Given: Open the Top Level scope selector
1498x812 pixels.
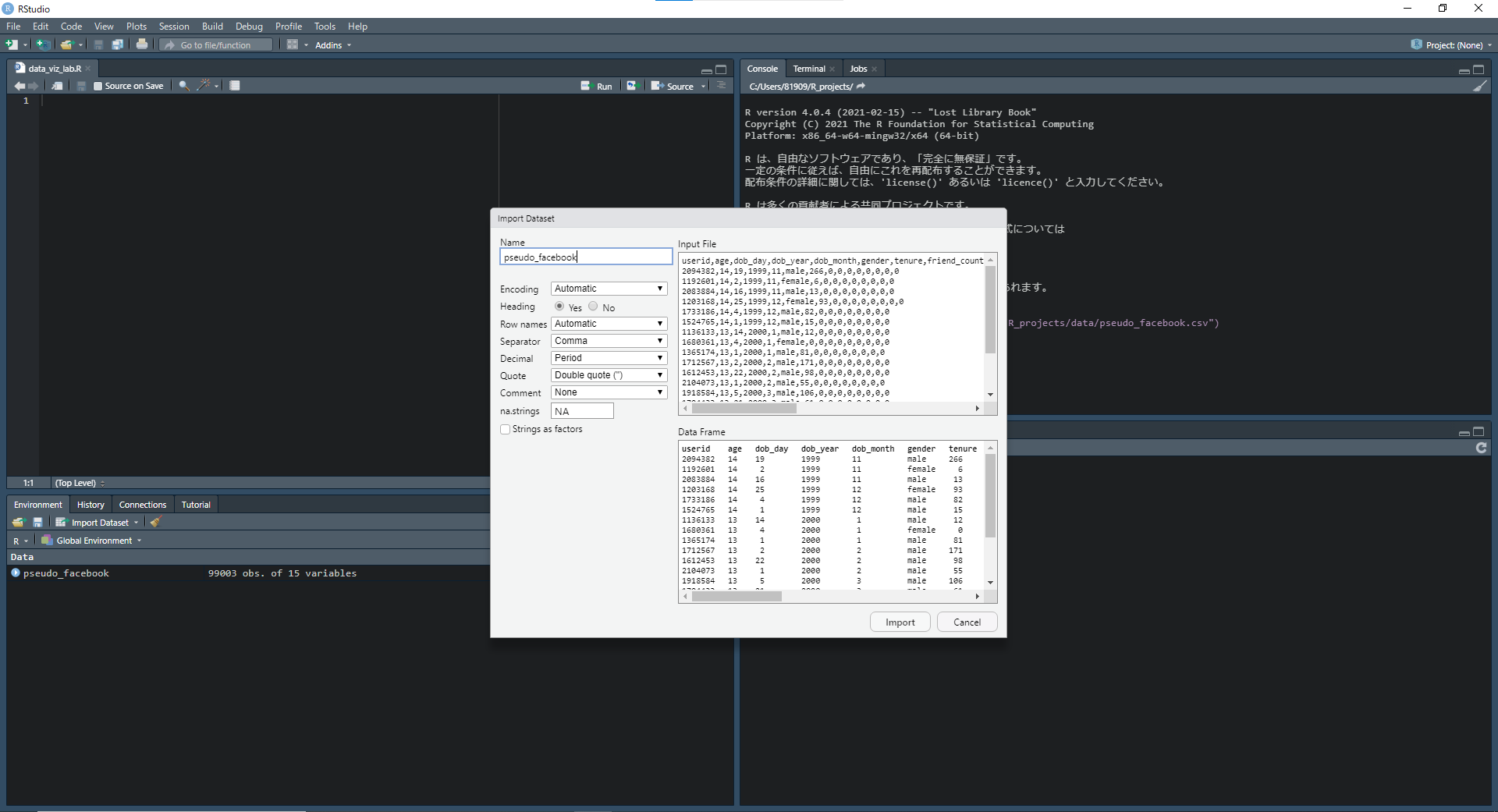Looking at the screenshot, I should pyautogui.click(x=79, y=483).
